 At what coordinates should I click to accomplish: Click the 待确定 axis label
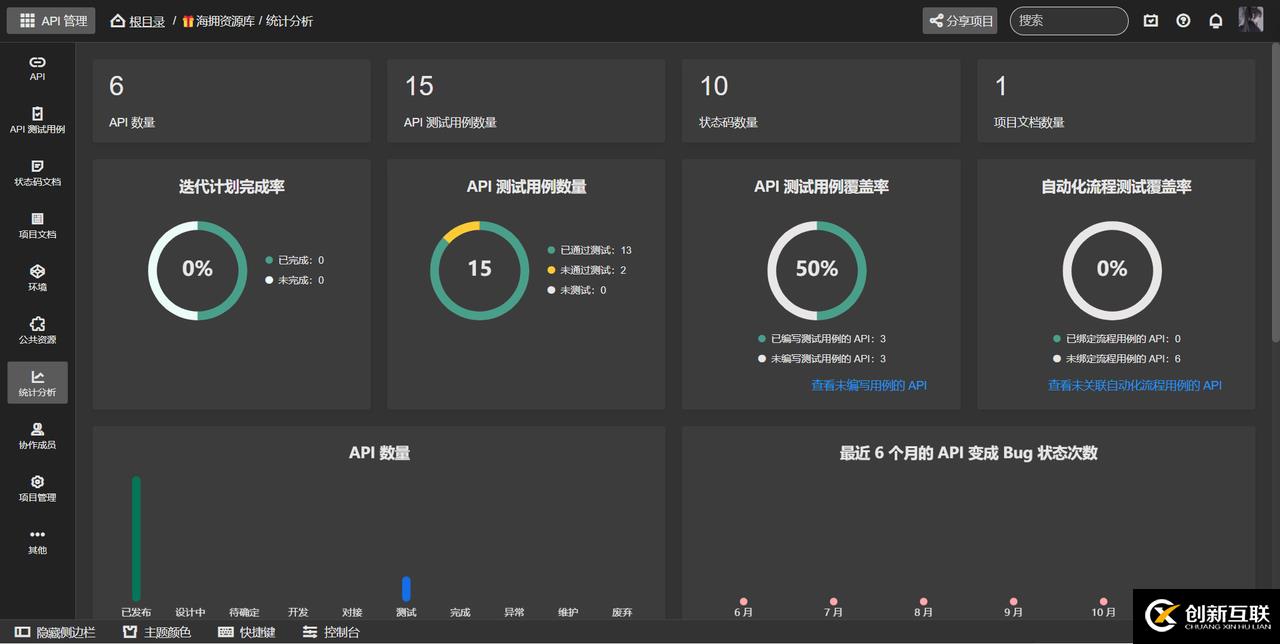pyautogui.click(x=244, y=612)
